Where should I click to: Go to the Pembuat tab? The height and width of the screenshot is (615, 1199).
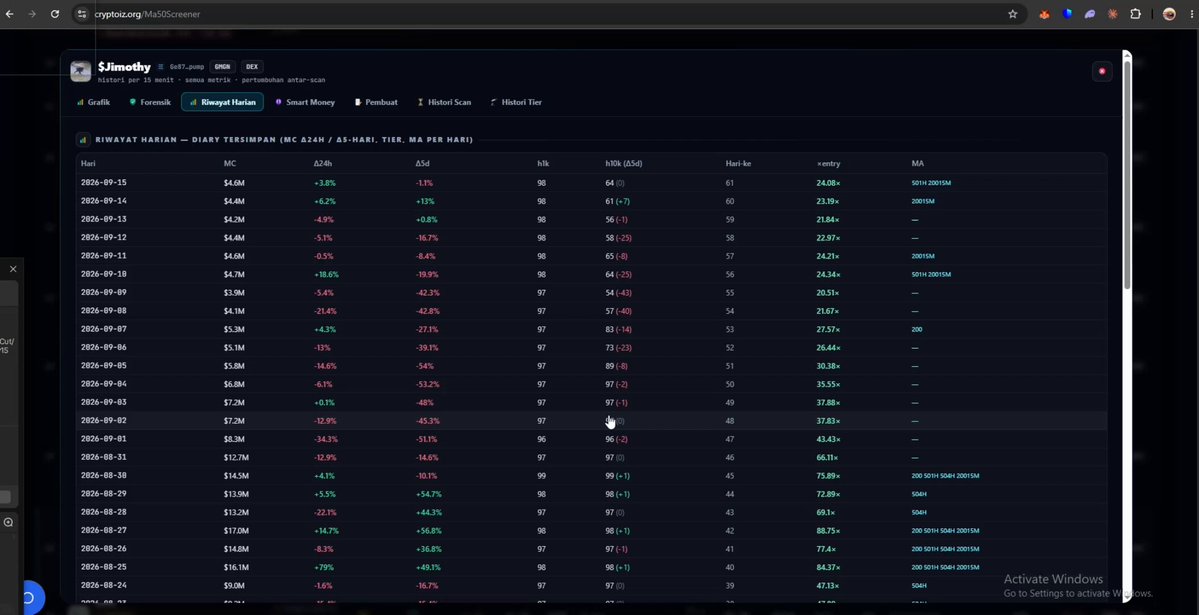coord(376,102)
